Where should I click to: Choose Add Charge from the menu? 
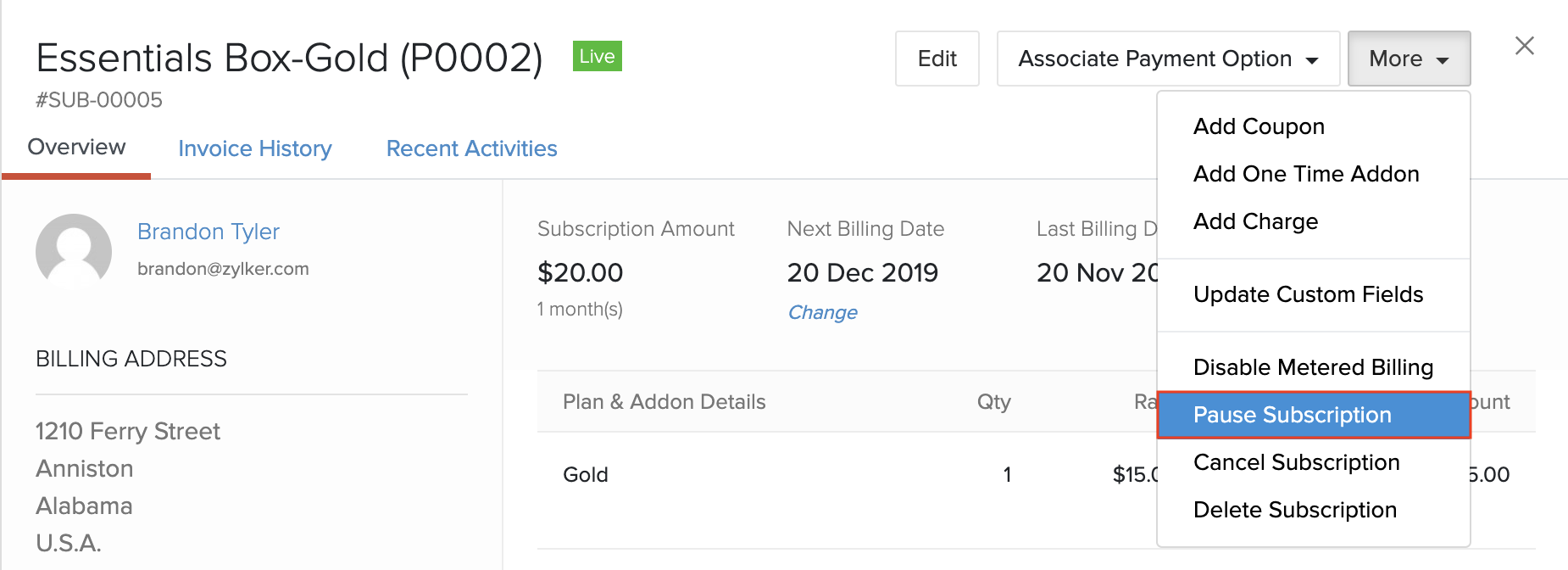(x=1255, y=221)
